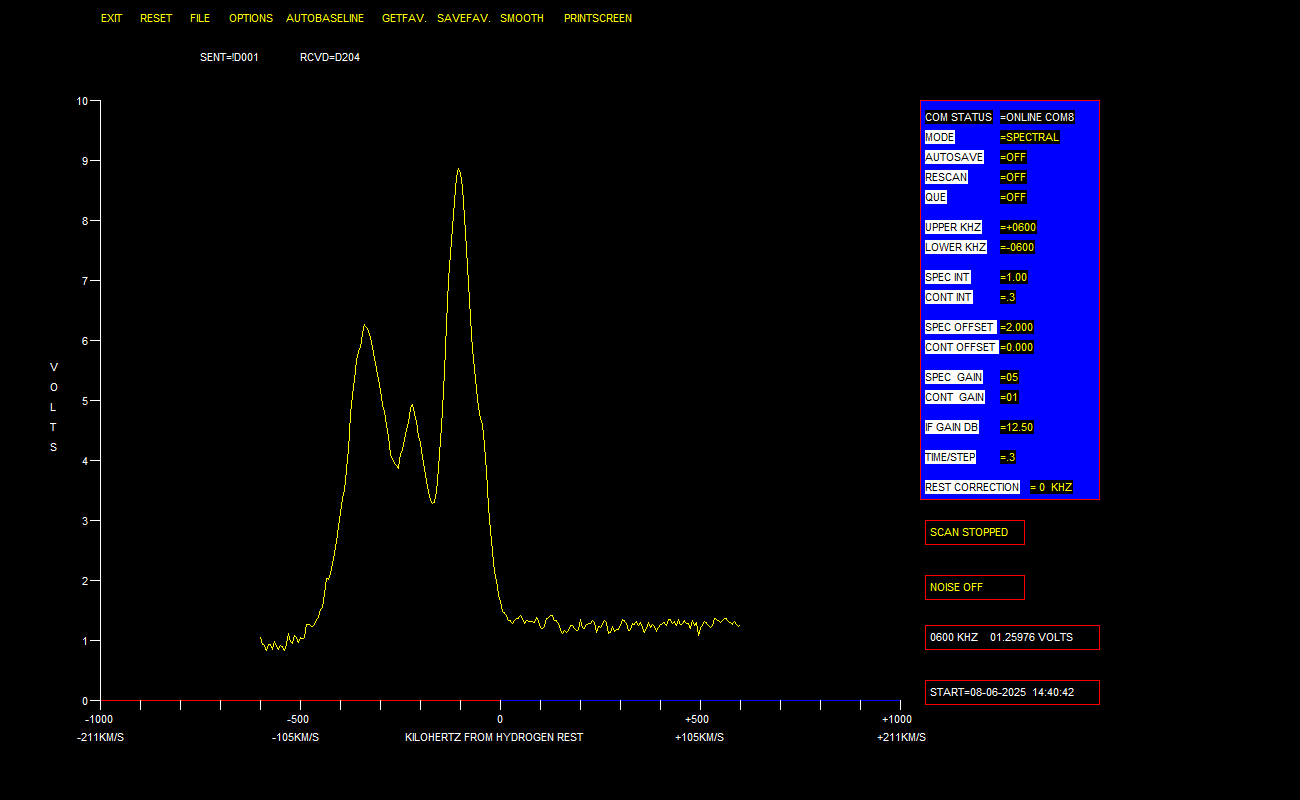
Task: Run AUTOBASELINE from the top bar
Action: coord(325,18)
